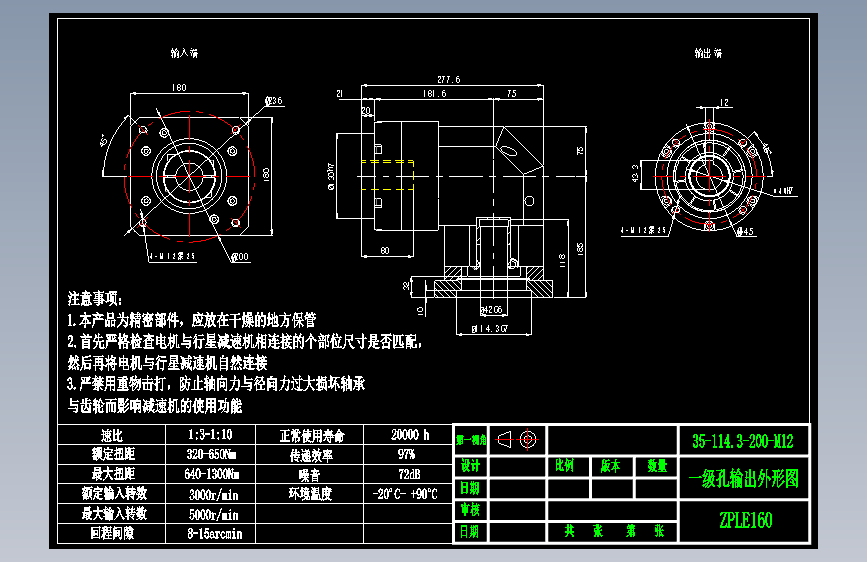Click the 噪音 cell
867x562 pixels.
click(x=310, y=475)
